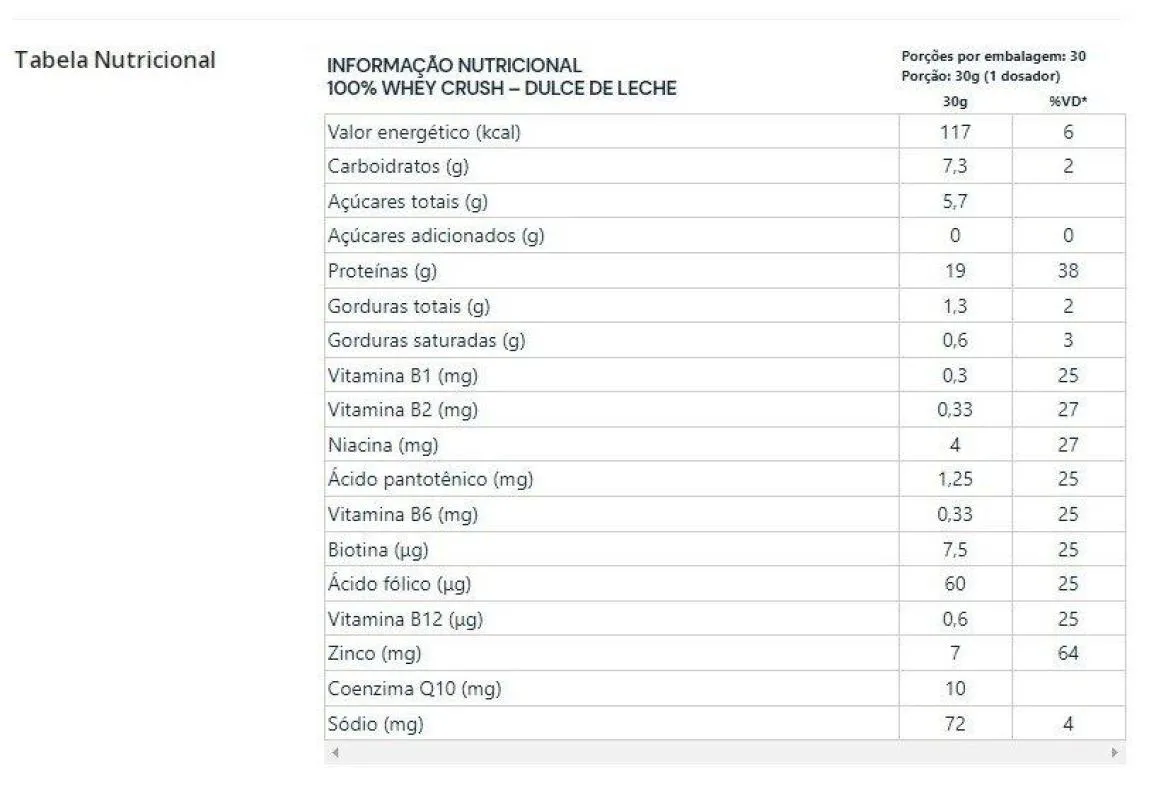Viewport: 1173px width, 800px height.
Task: Select the Proteínas (g) row label
Action: coord(382,271)
